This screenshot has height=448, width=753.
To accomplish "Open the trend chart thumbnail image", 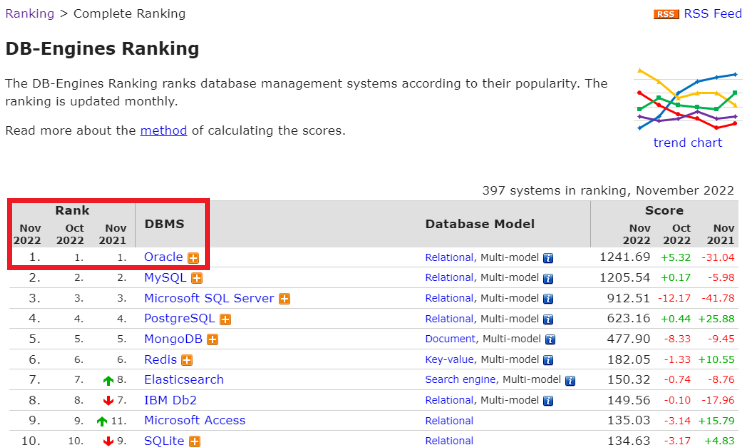I will click(x=687, y=100).
